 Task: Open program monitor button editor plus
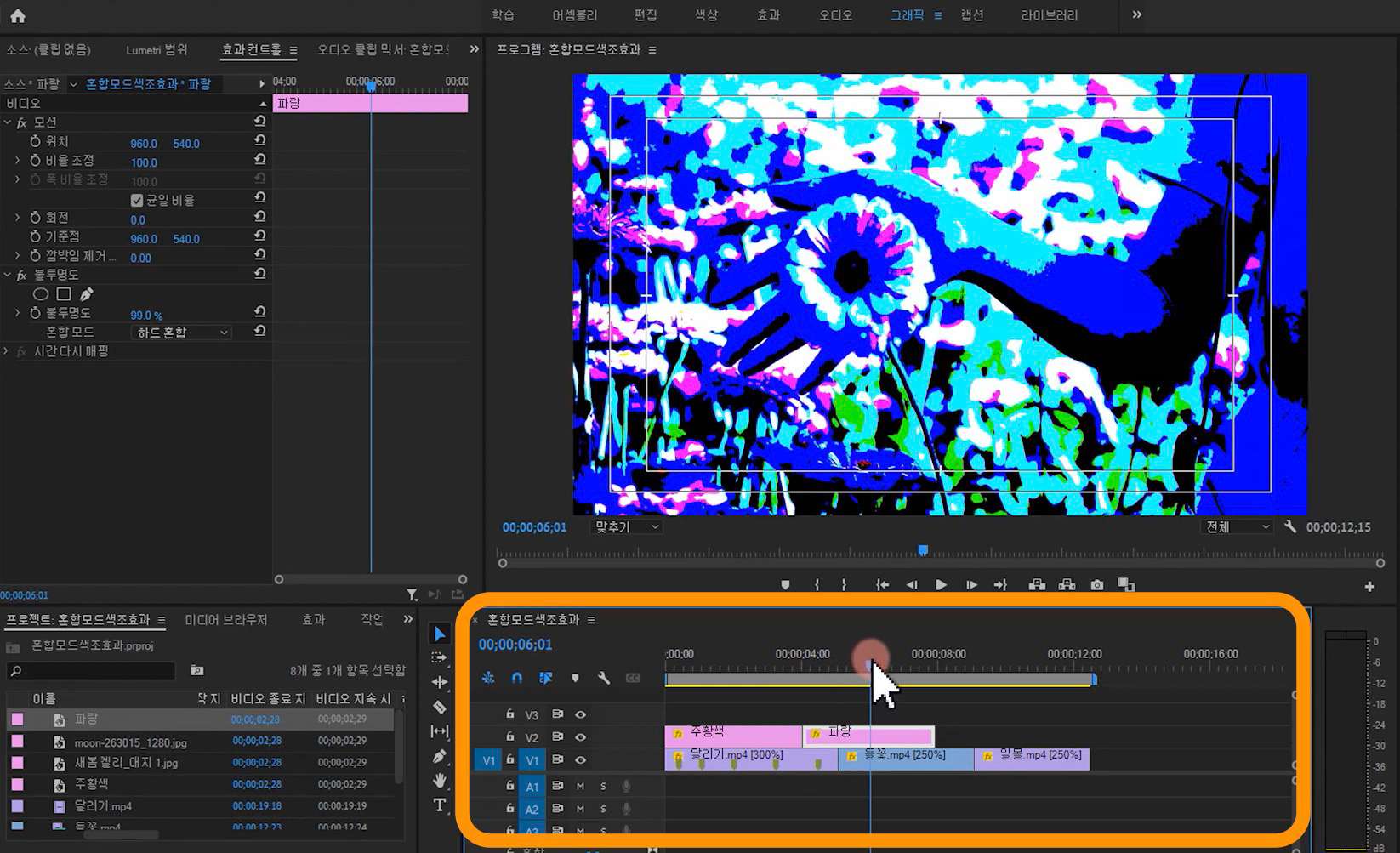click(x=1369, y=587)
